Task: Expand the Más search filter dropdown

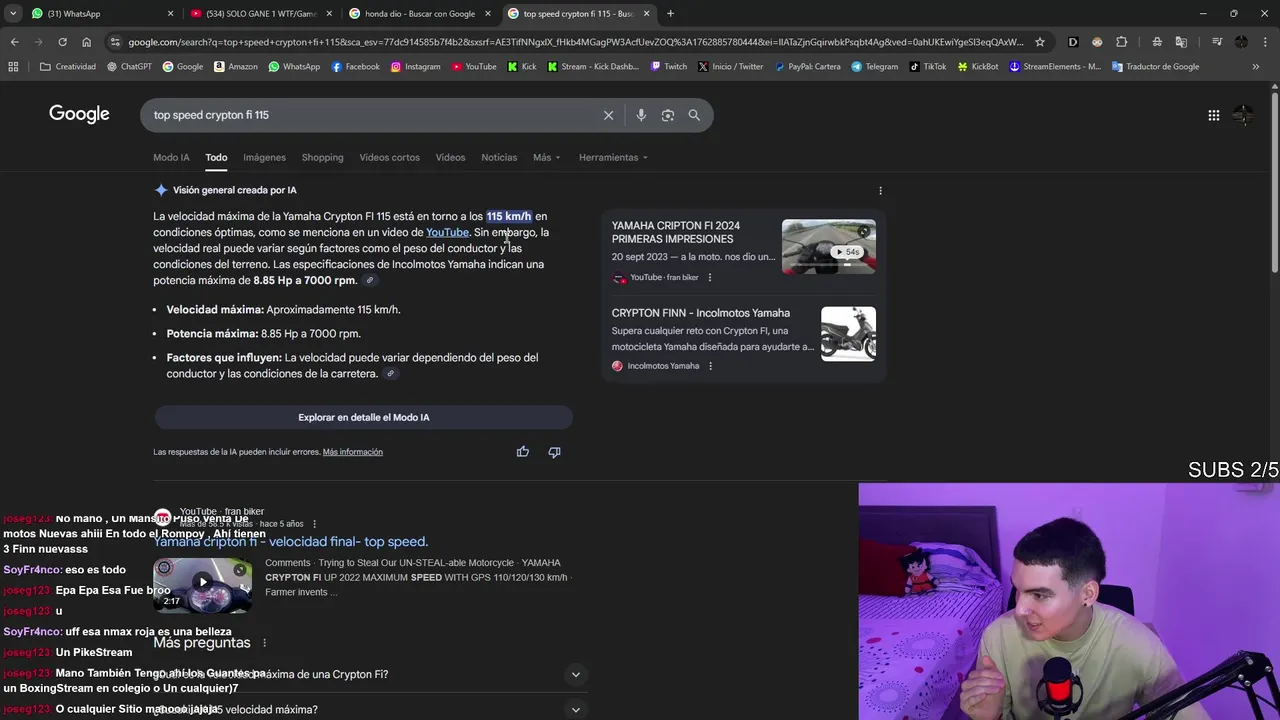Action: (546, 157)
